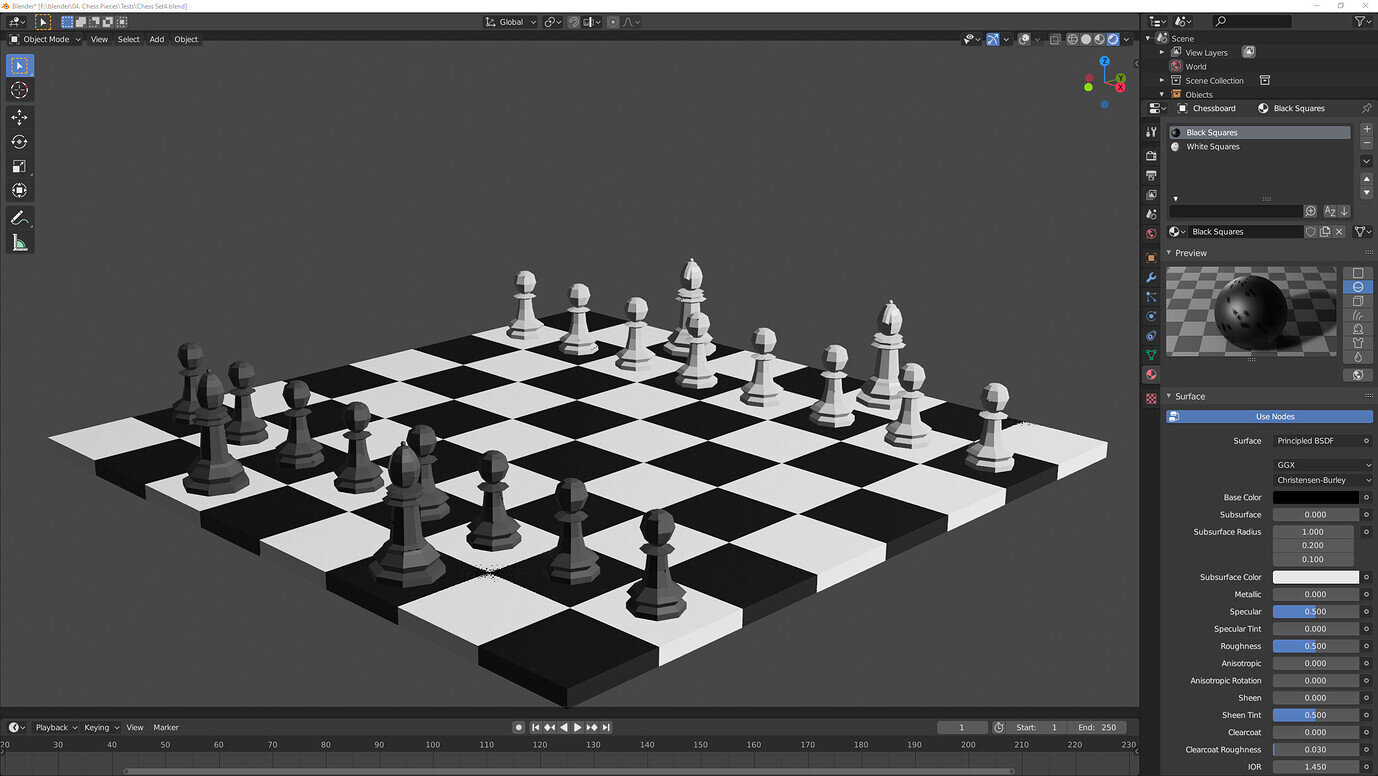Activate the Annotate tool
Viewport: 1378px width, 776px height.
(19, 218)
